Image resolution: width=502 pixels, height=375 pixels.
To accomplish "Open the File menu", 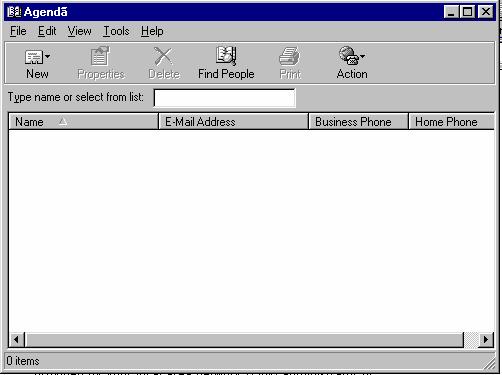I will click(18, 31).
